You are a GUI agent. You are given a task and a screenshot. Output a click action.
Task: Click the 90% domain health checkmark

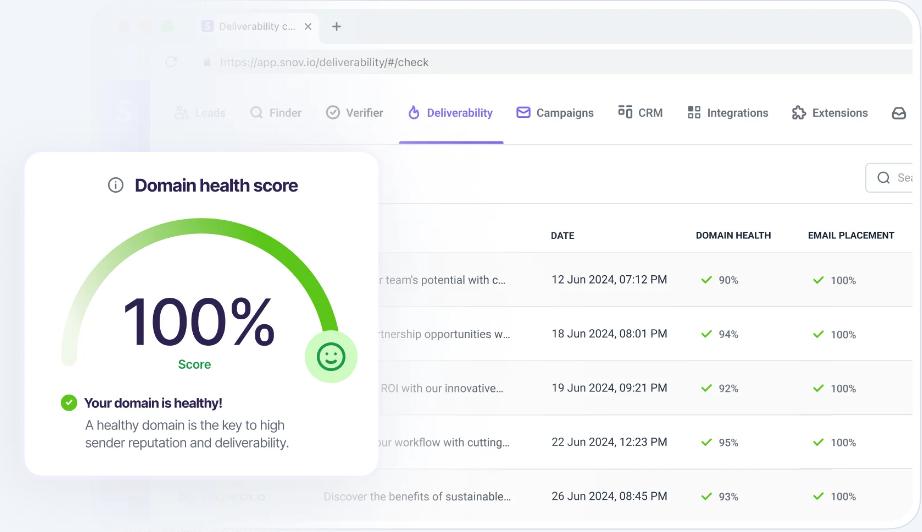click(x=706, y=280)
